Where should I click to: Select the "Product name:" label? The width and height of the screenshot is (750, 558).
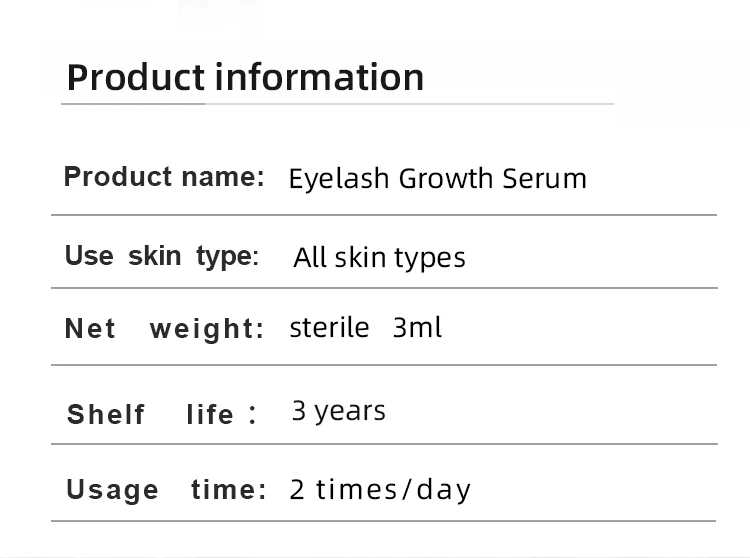click(164, 178)
